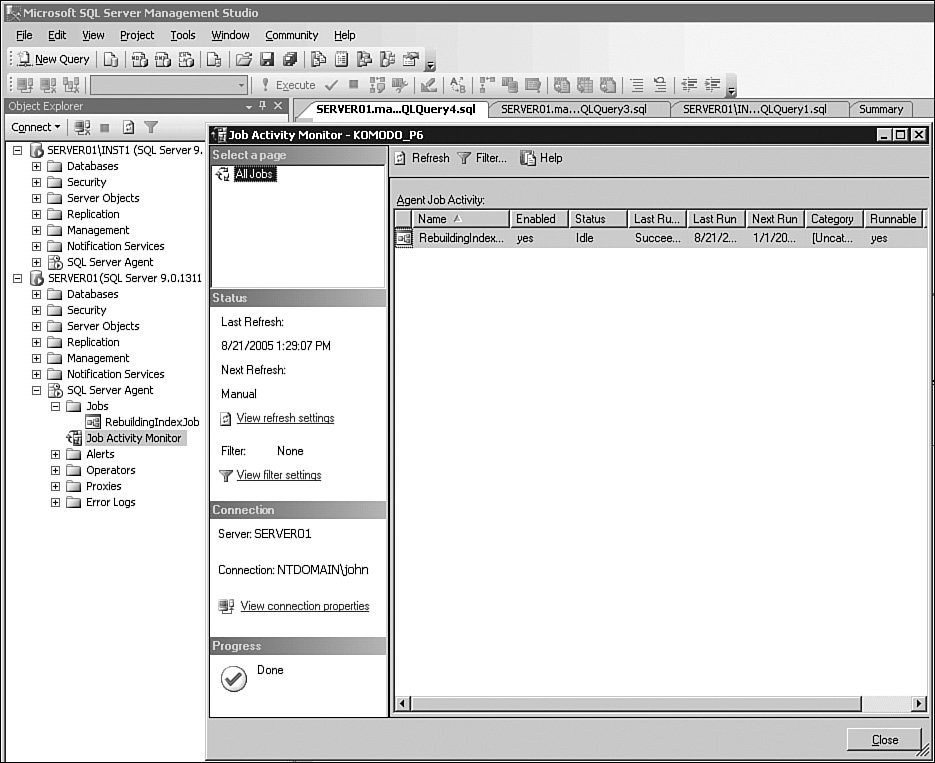Open the Object Explorer window position dropdown
935x763 pixels.
click(x=249, y=106)
